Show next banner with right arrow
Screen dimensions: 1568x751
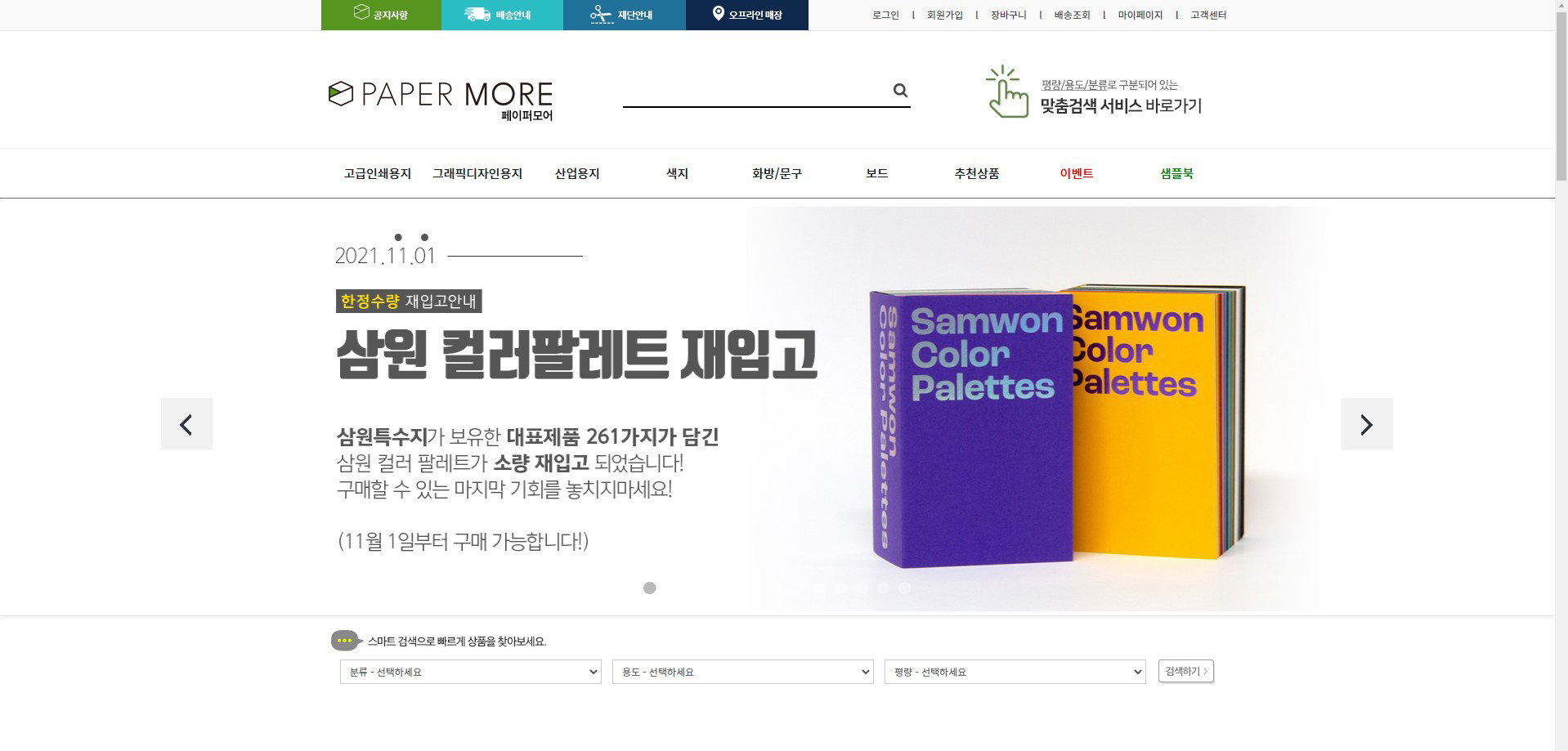coord(1367,423)
